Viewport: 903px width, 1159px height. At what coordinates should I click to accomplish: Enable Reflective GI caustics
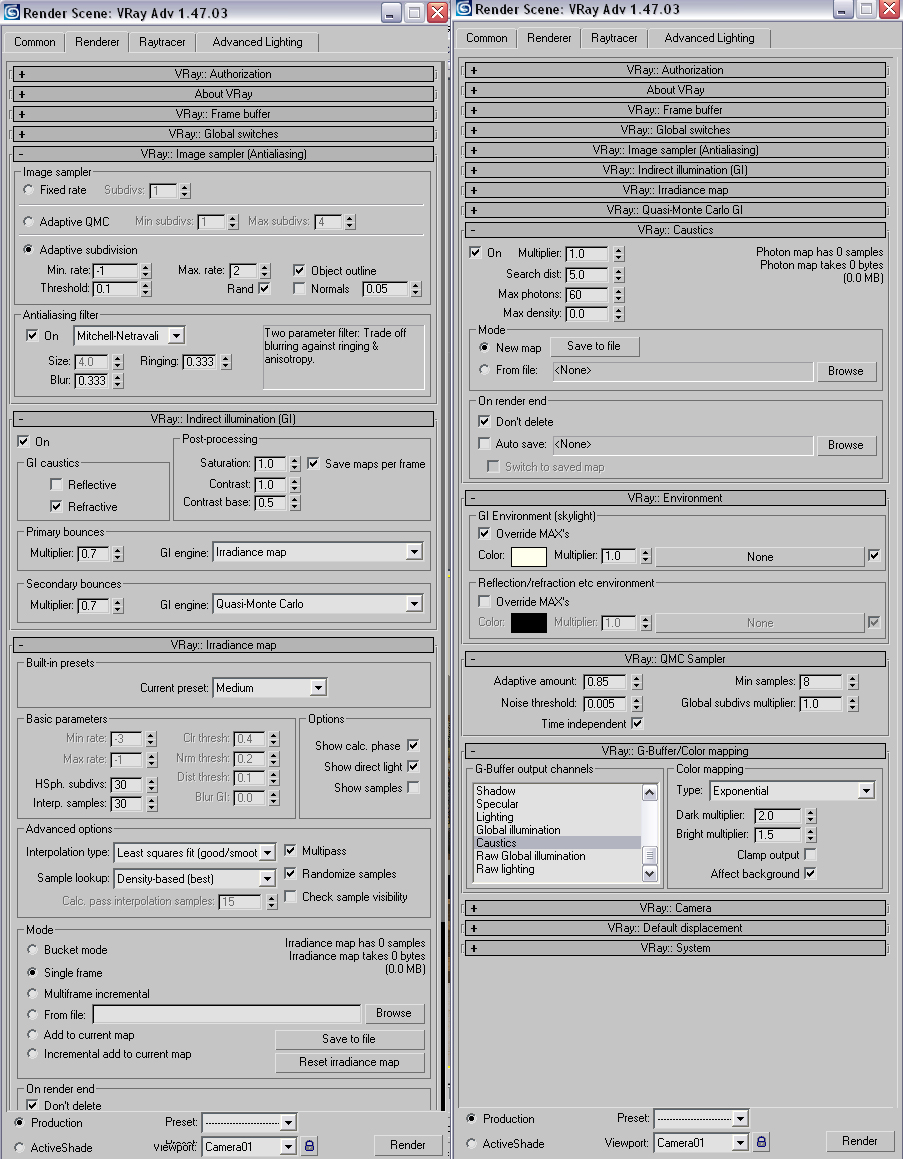click(56, 485)
